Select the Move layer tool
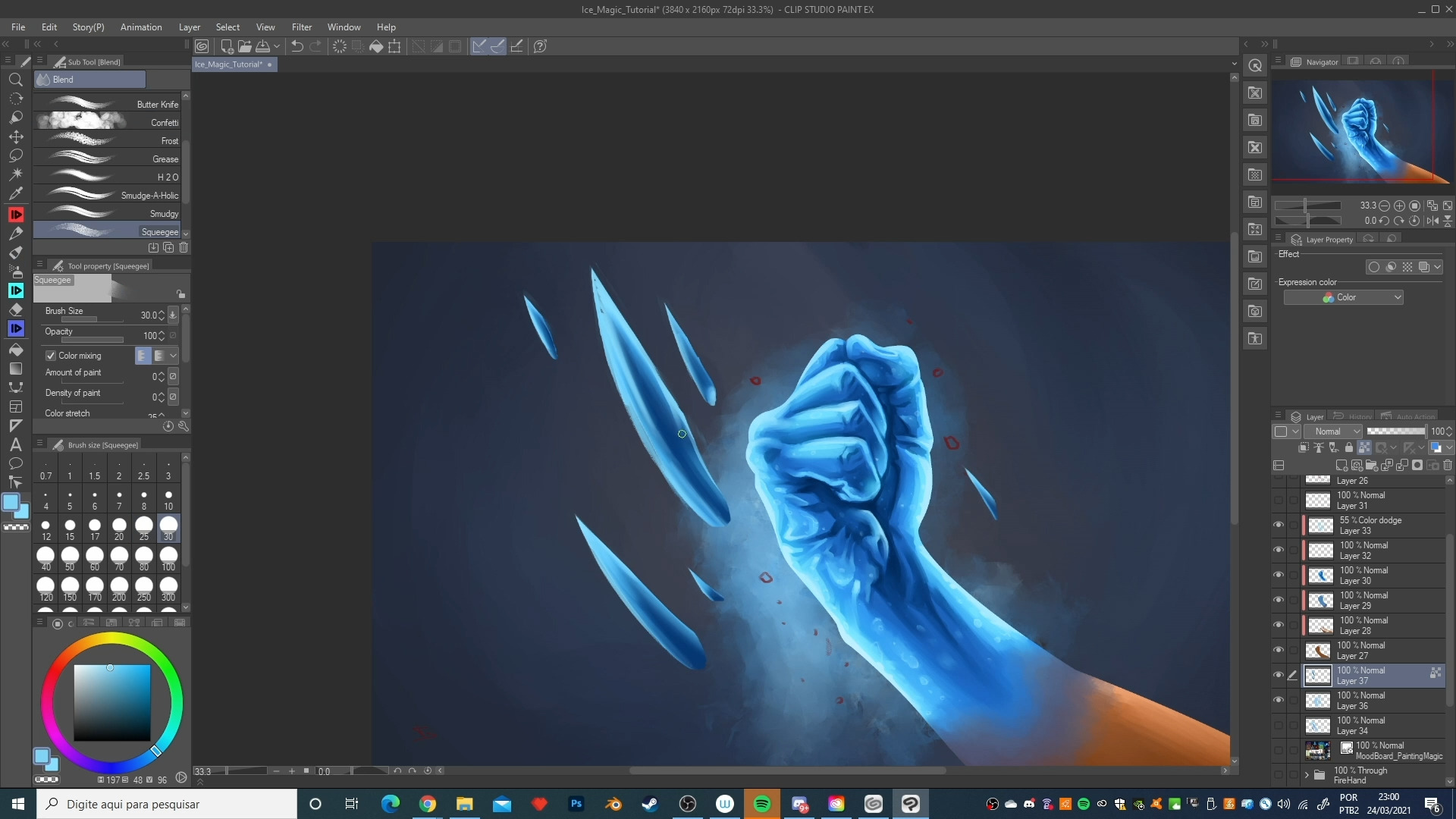Screen dimensions: 1456x819 click(15, 136)
